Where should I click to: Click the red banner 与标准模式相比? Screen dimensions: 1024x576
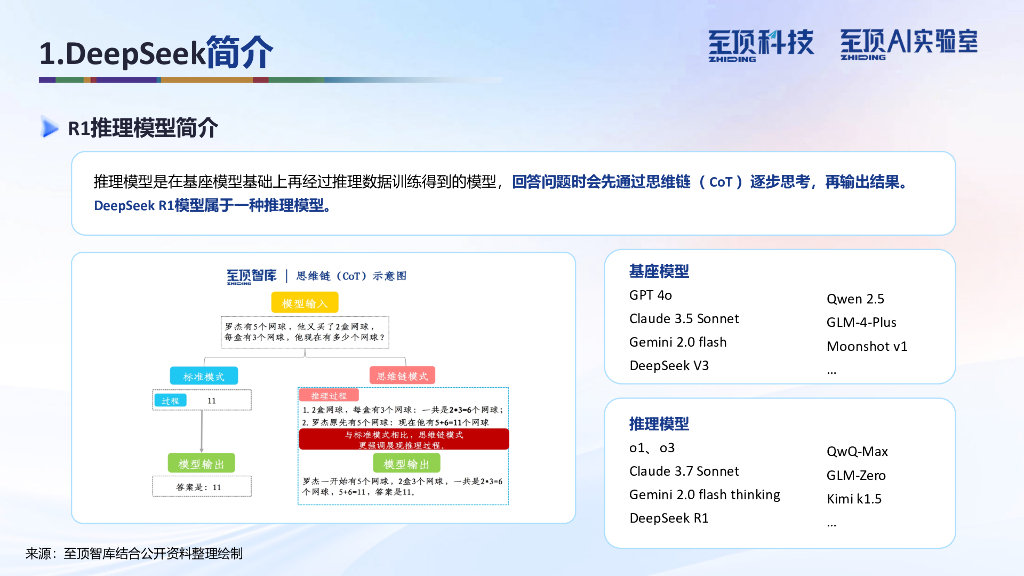point(404,440)
